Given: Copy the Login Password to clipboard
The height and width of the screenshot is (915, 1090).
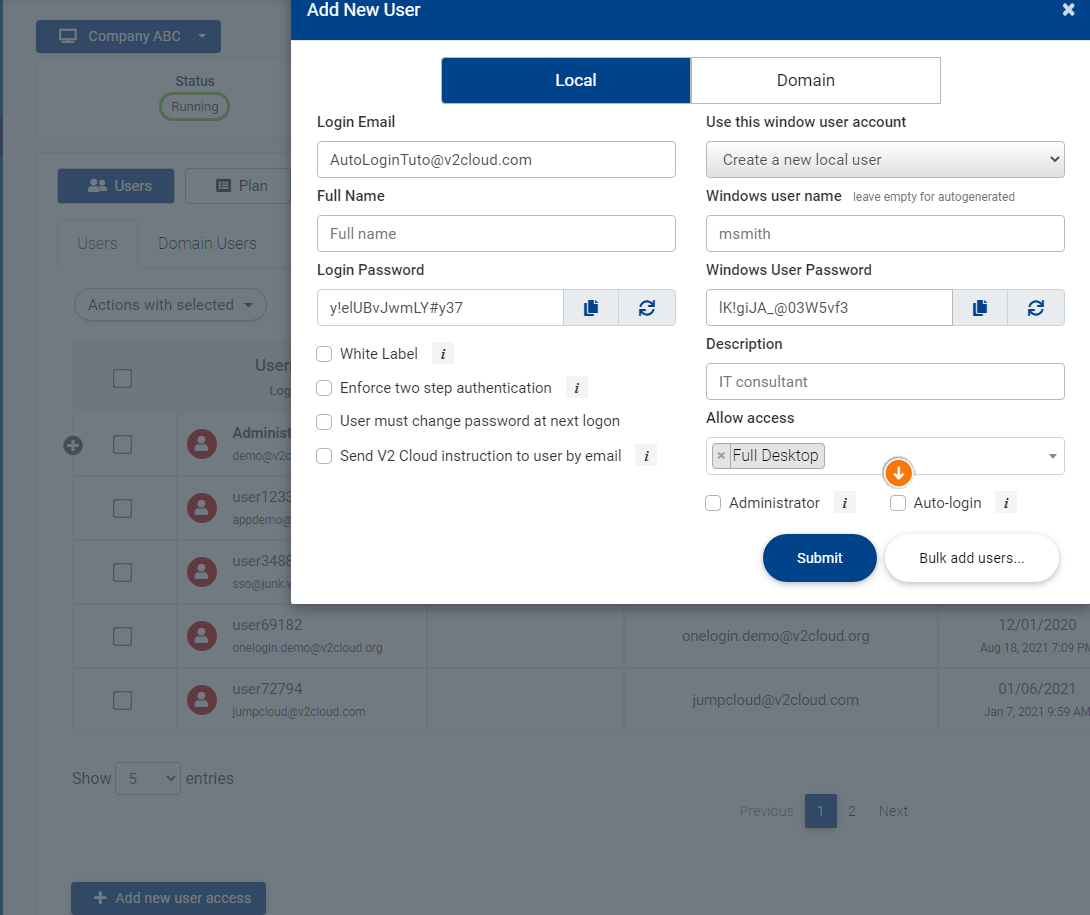Looking at the screenshot, I should [x=591, y=307].
